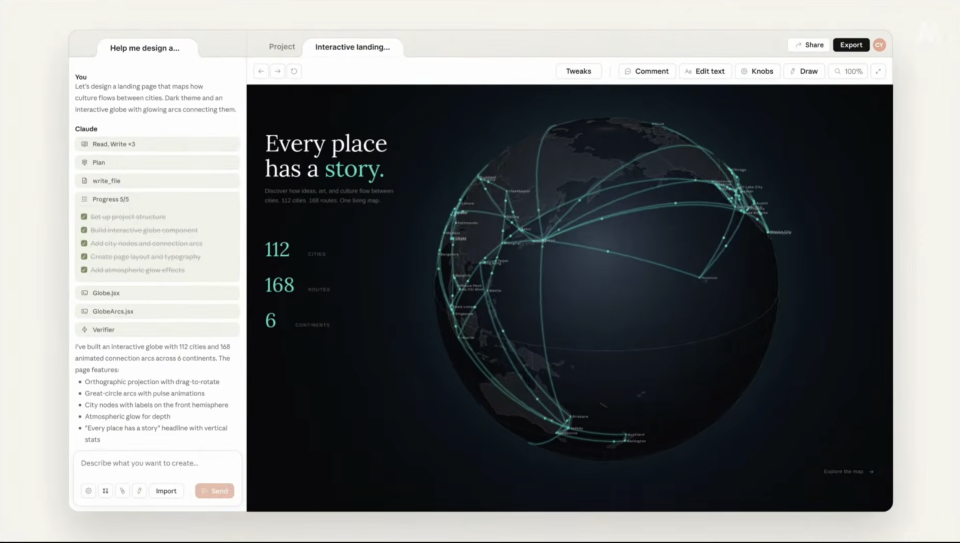Click the Atmospheric glow for depth bullet

(127, 416)
